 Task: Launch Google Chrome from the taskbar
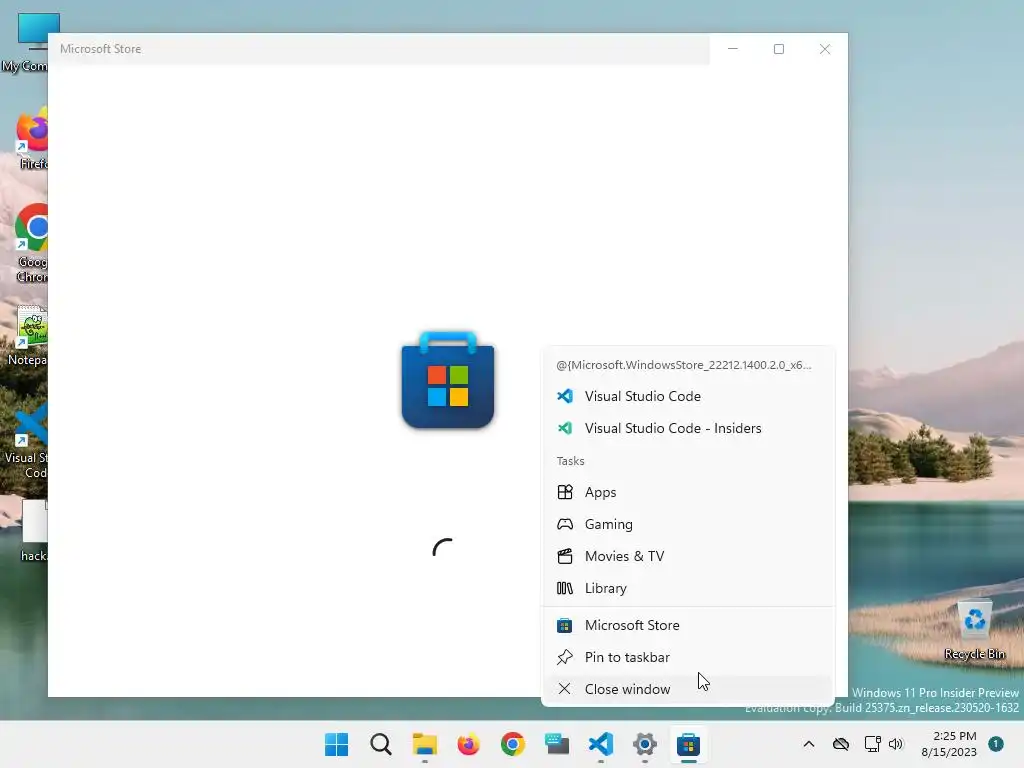[513, 744]
